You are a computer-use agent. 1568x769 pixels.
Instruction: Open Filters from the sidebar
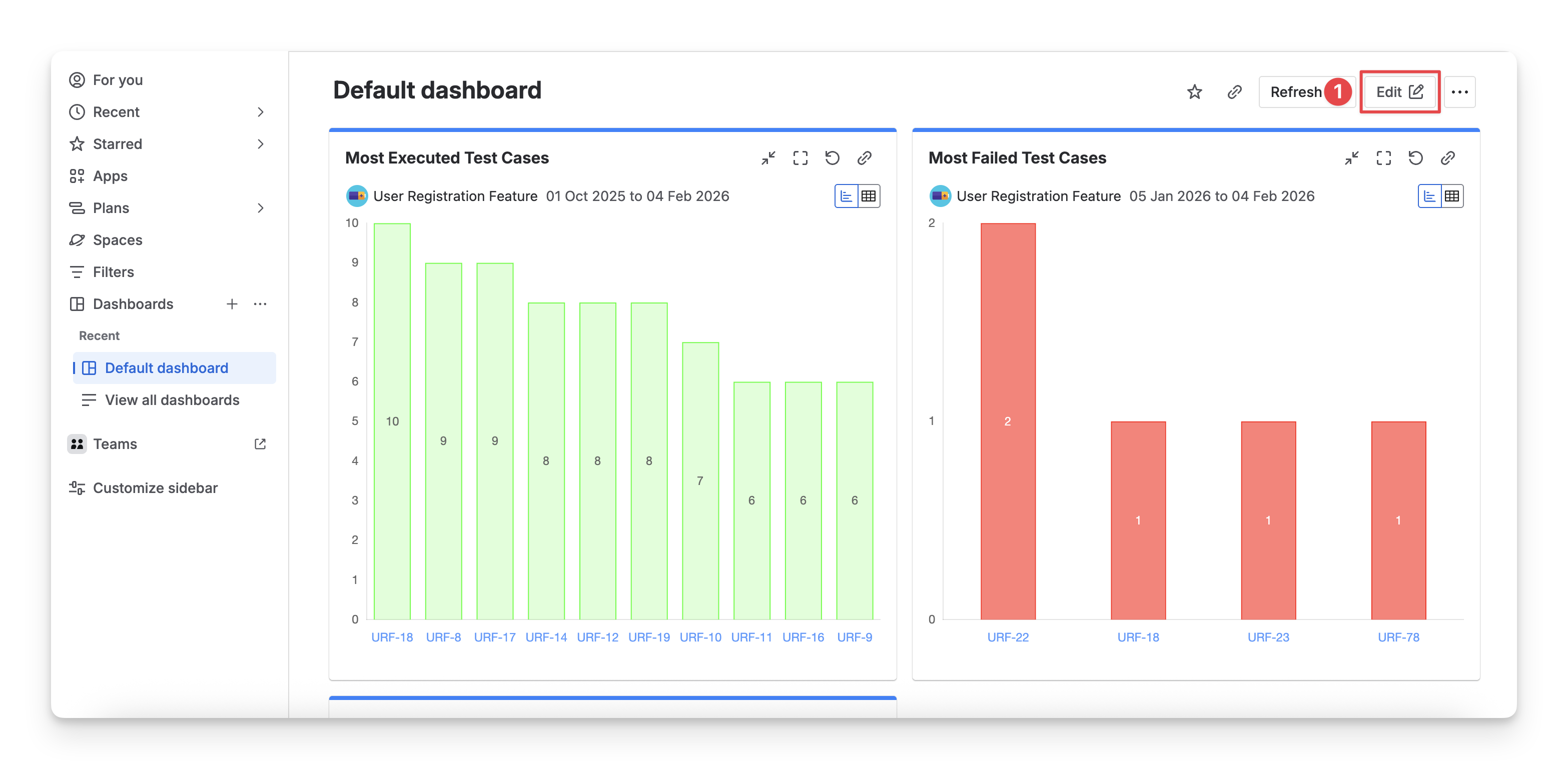click(113, 272)
